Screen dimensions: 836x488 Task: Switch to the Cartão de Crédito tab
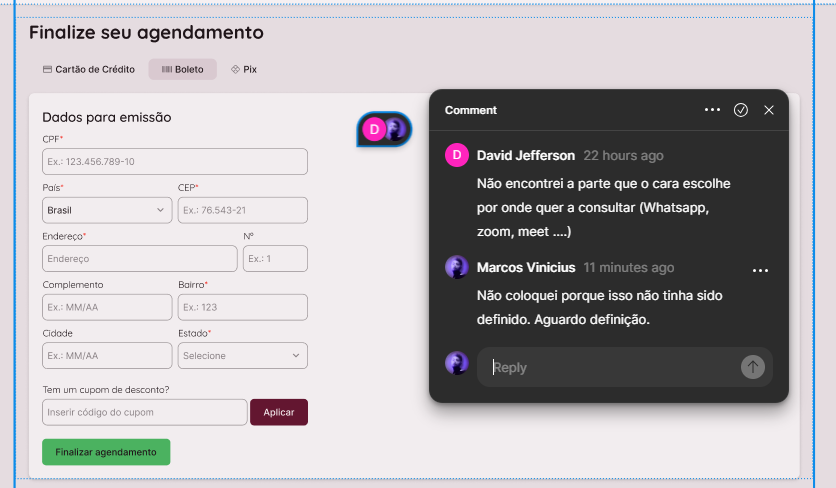coord(89,70)
